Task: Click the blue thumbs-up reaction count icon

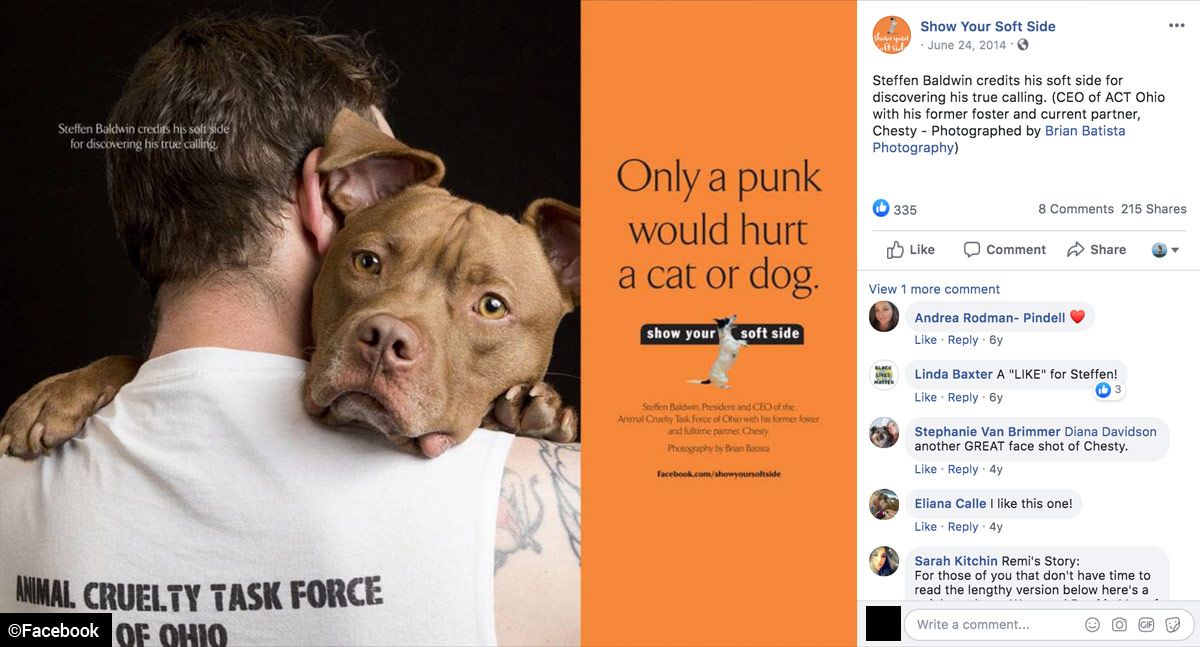Action: tap(881, 208)
